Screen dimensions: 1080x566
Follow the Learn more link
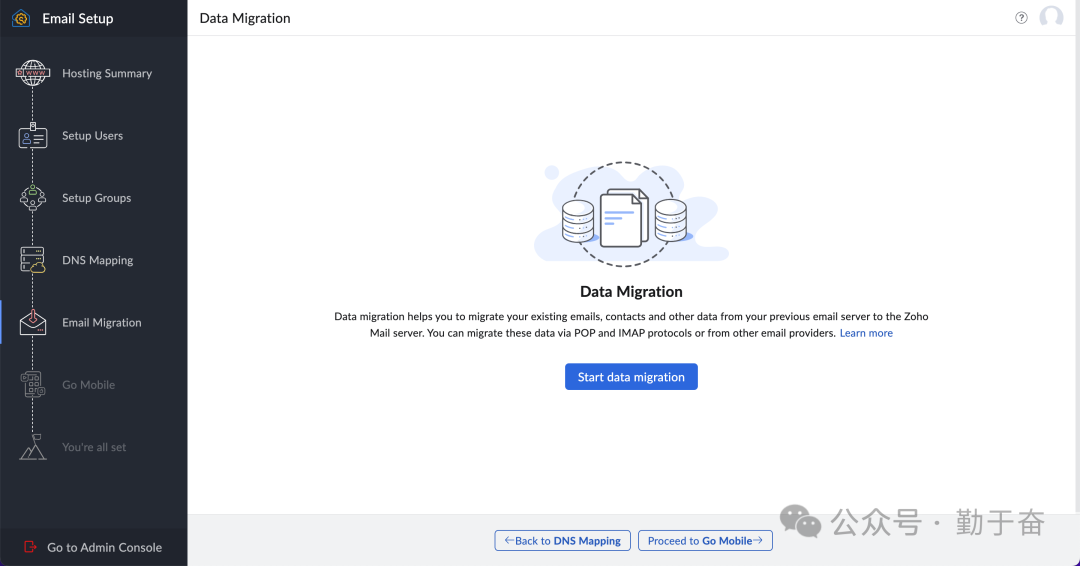pyautogui.click(x=866, y=333)
